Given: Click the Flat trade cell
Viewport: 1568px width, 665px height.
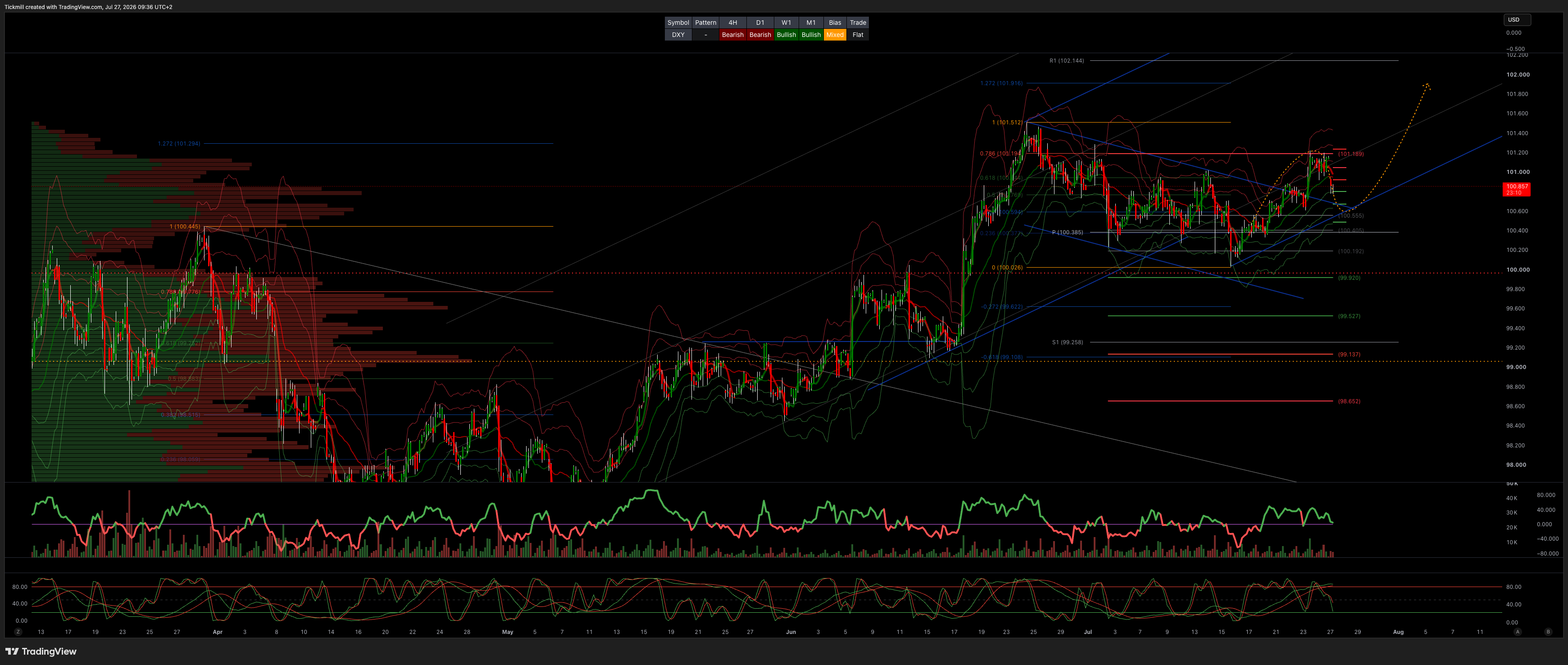Looking at the screenshot, I should 858,35.
